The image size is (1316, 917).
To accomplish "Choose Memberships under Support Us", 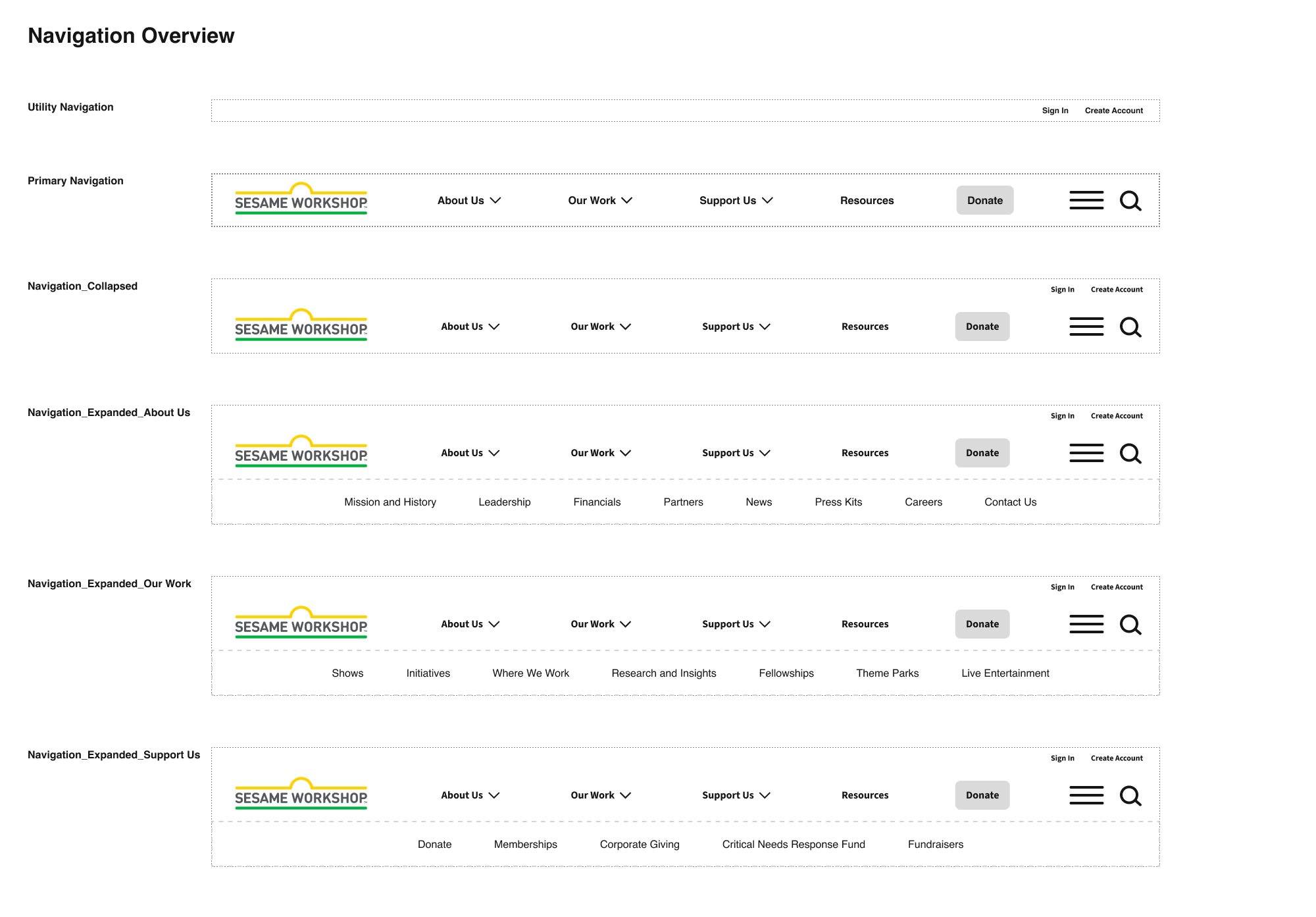I will click(525, 844).
